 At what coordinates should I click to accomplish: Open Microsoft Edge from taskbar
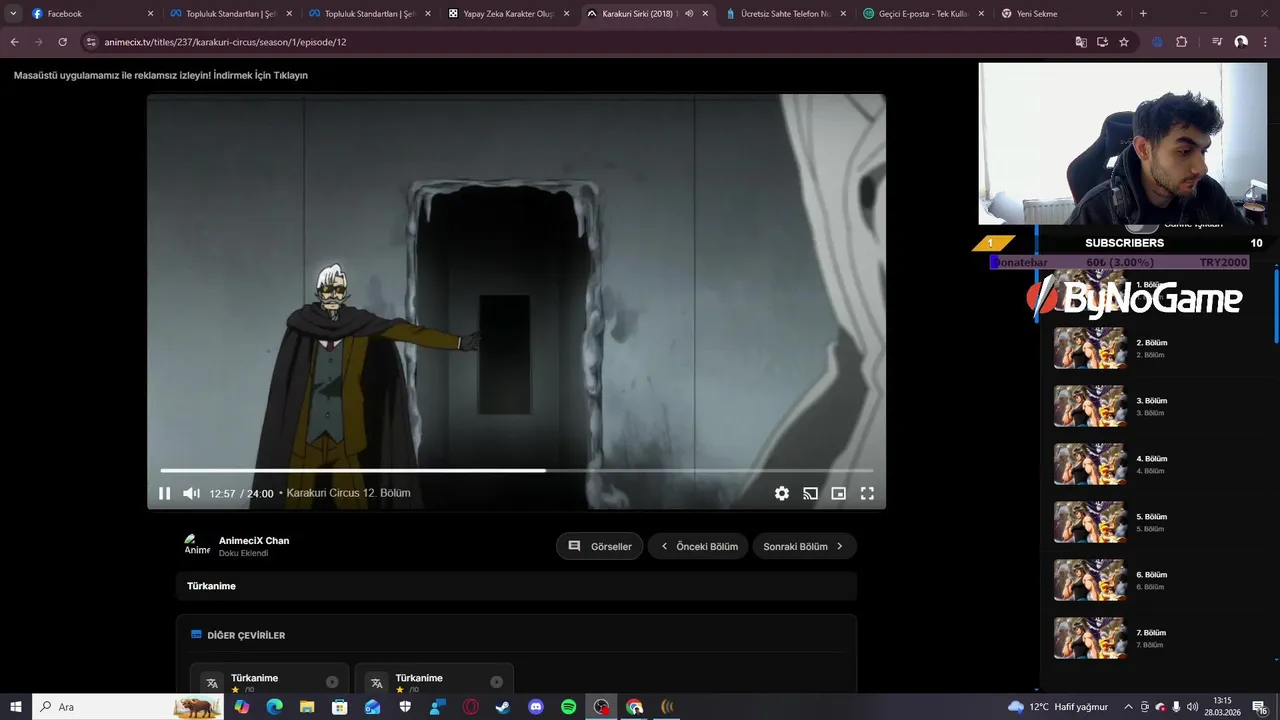click(274, 707)
